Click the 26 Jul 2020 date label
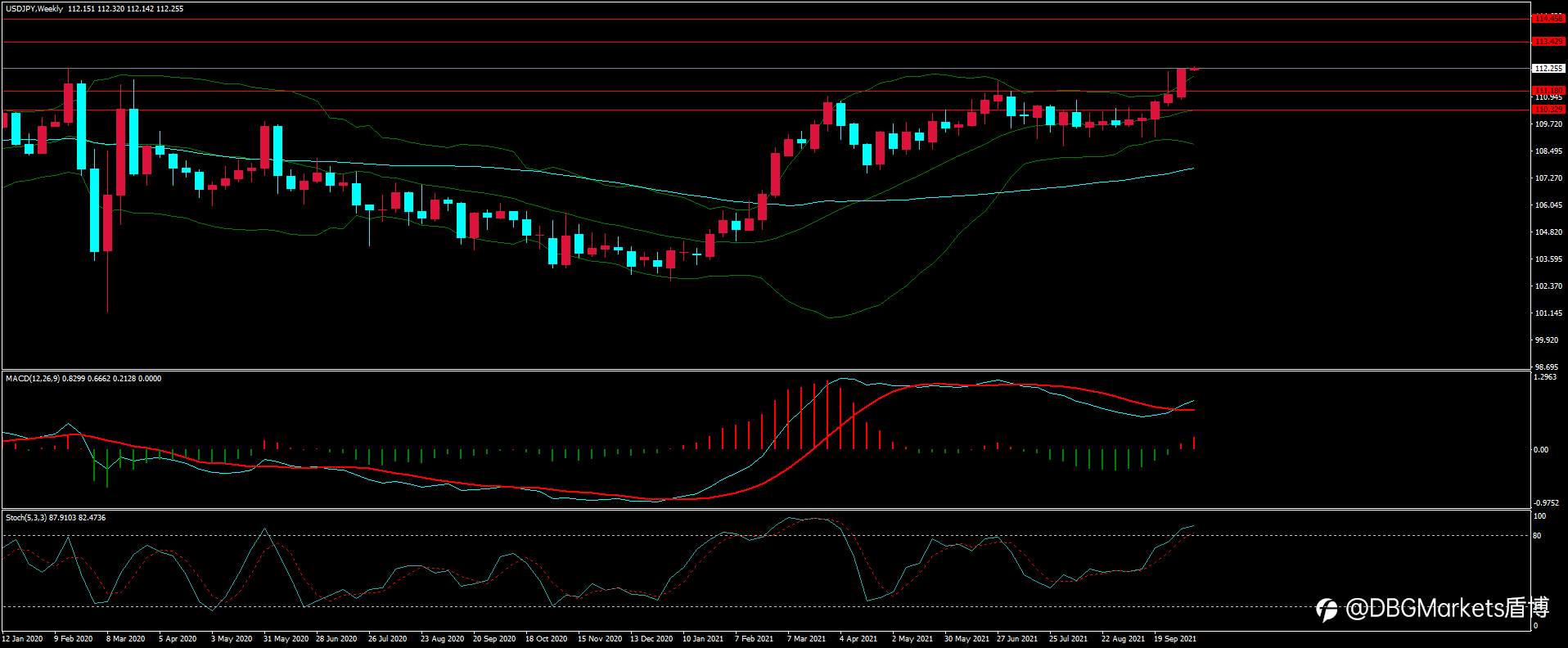 point(388,639)
